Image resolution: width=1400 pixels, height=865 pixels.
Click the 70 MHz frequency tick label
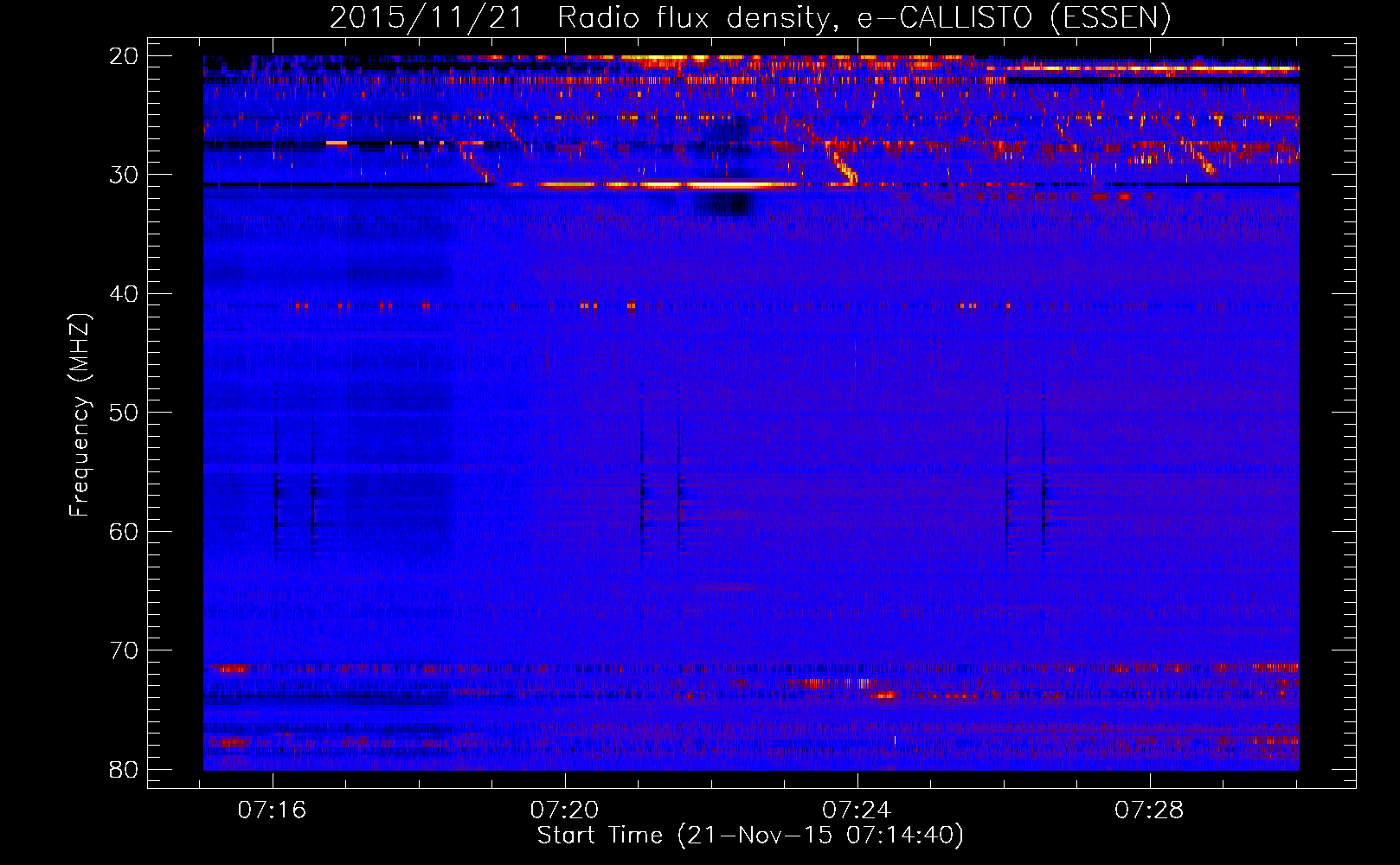click(x=125, y=650)
